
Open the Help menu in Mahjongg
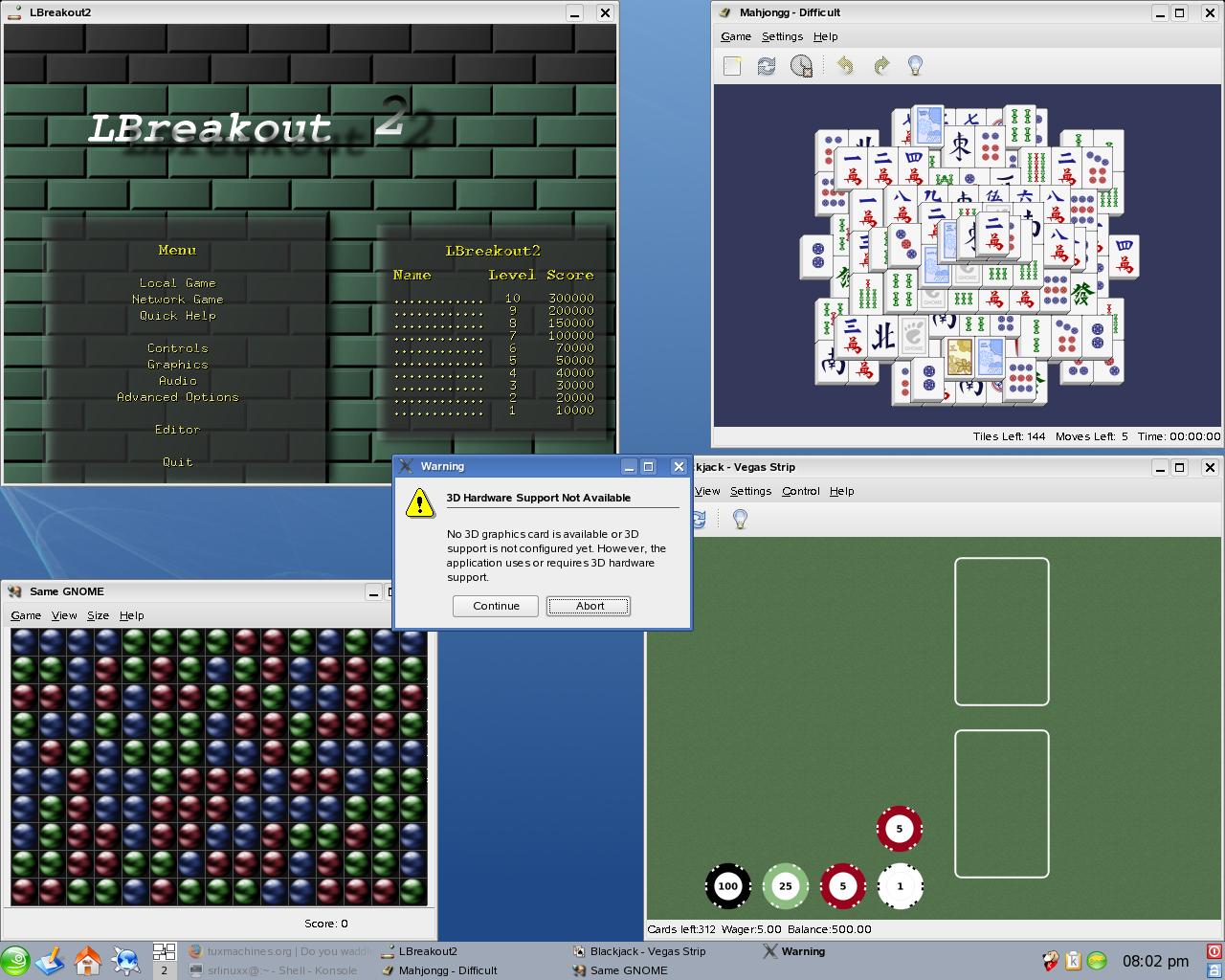825,36
